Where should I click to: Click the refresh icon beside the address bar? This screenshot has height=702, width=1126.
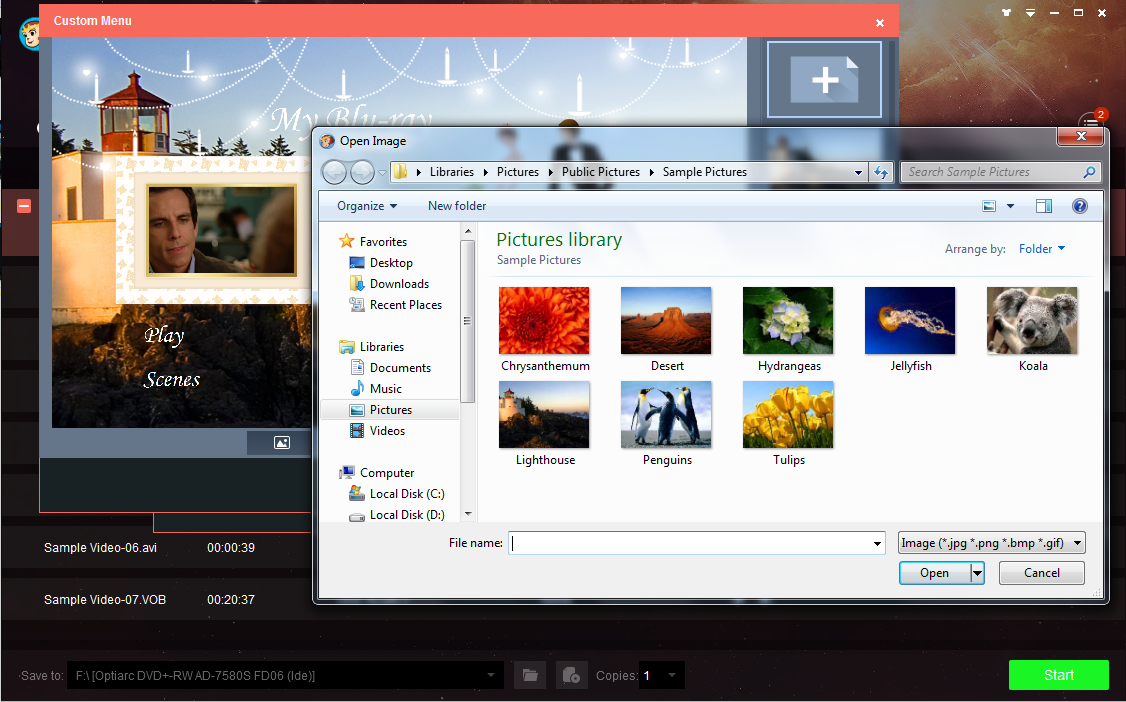tap(881, 171)
